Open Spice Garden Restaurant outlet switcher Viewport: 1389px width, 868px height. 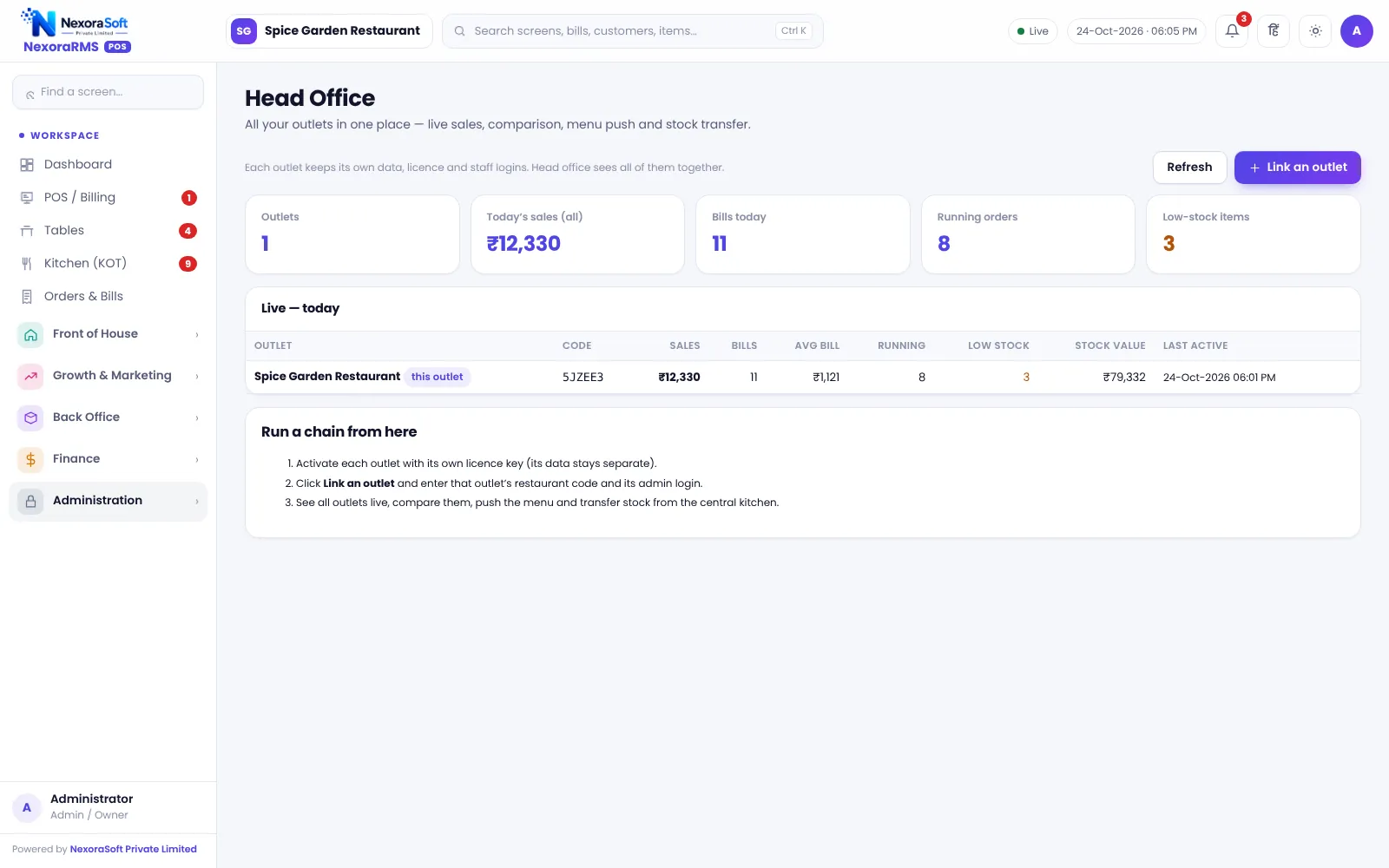click(329, 31)
